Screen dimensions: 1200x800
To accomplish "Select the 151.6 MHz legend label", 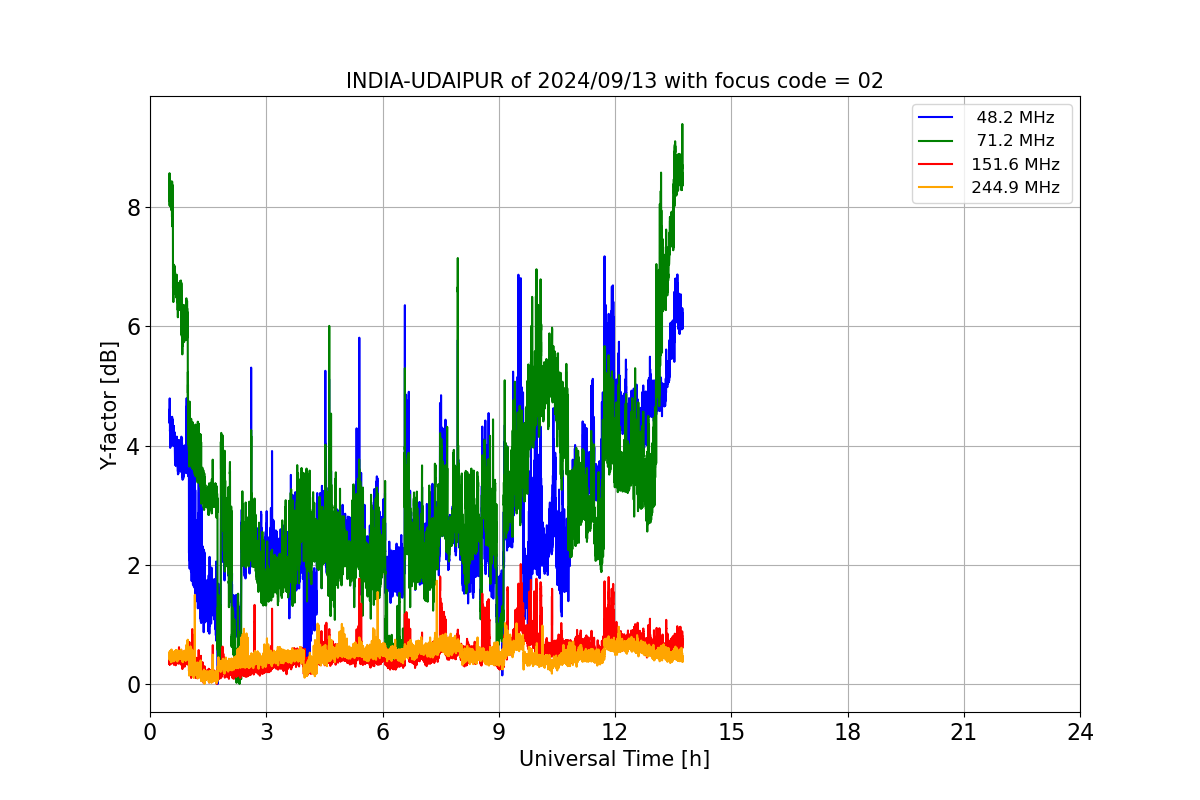I will (x=1015, y=164).
